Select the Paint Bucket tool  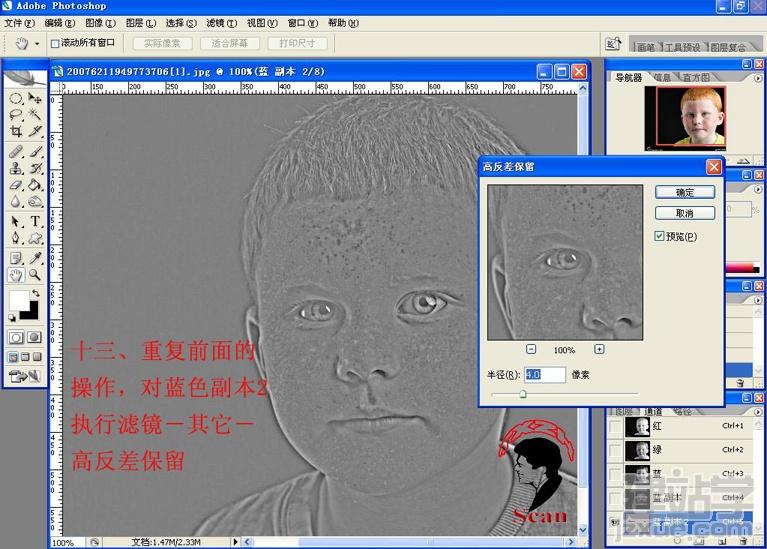tap(35, 185)
